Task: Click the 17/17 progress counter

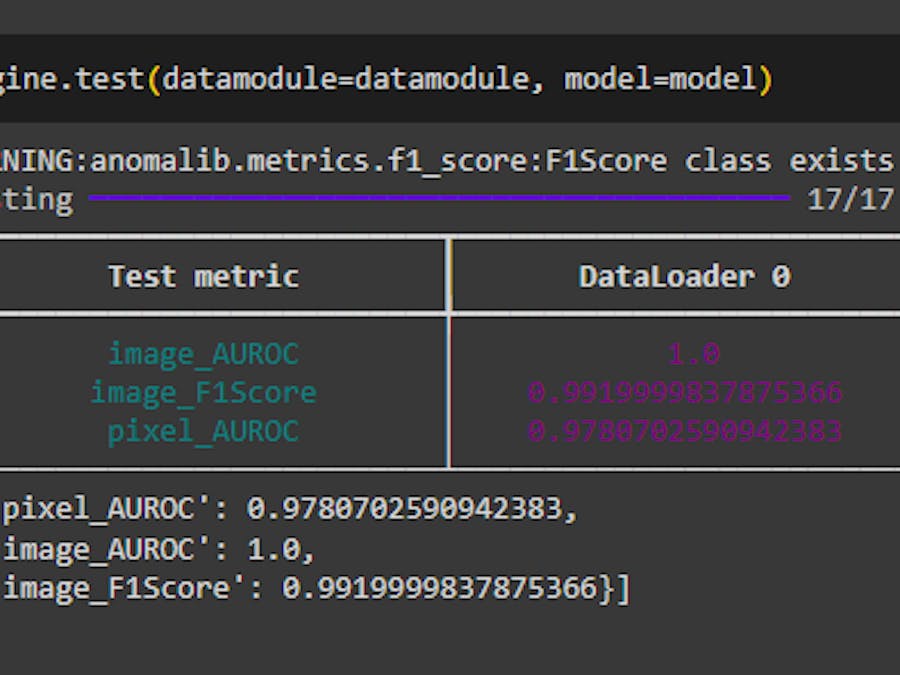Action: pyautogui.click(x=850, y=199)
